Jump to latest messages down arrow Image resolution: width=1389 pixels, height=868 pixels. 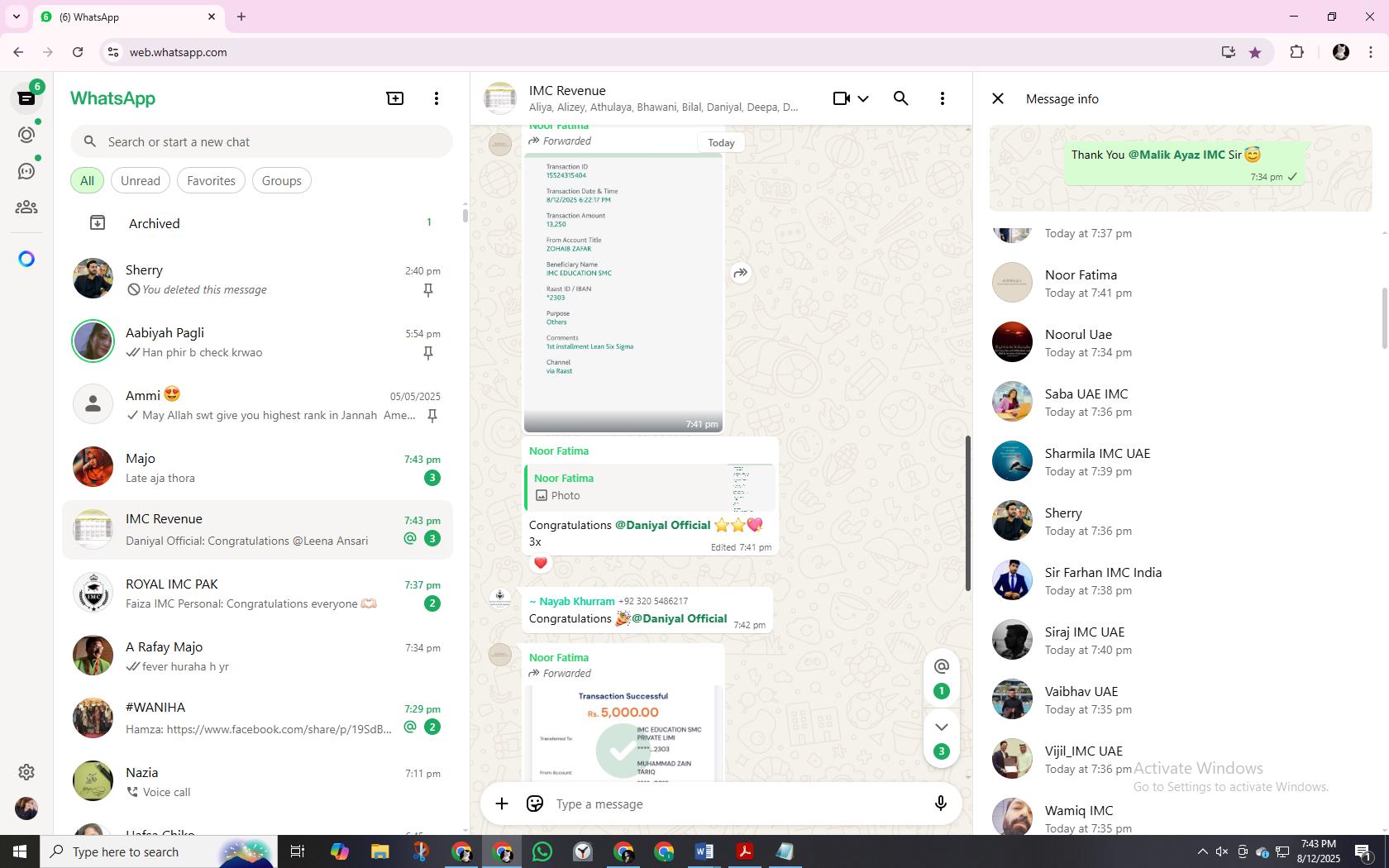[x=941, y=727]
